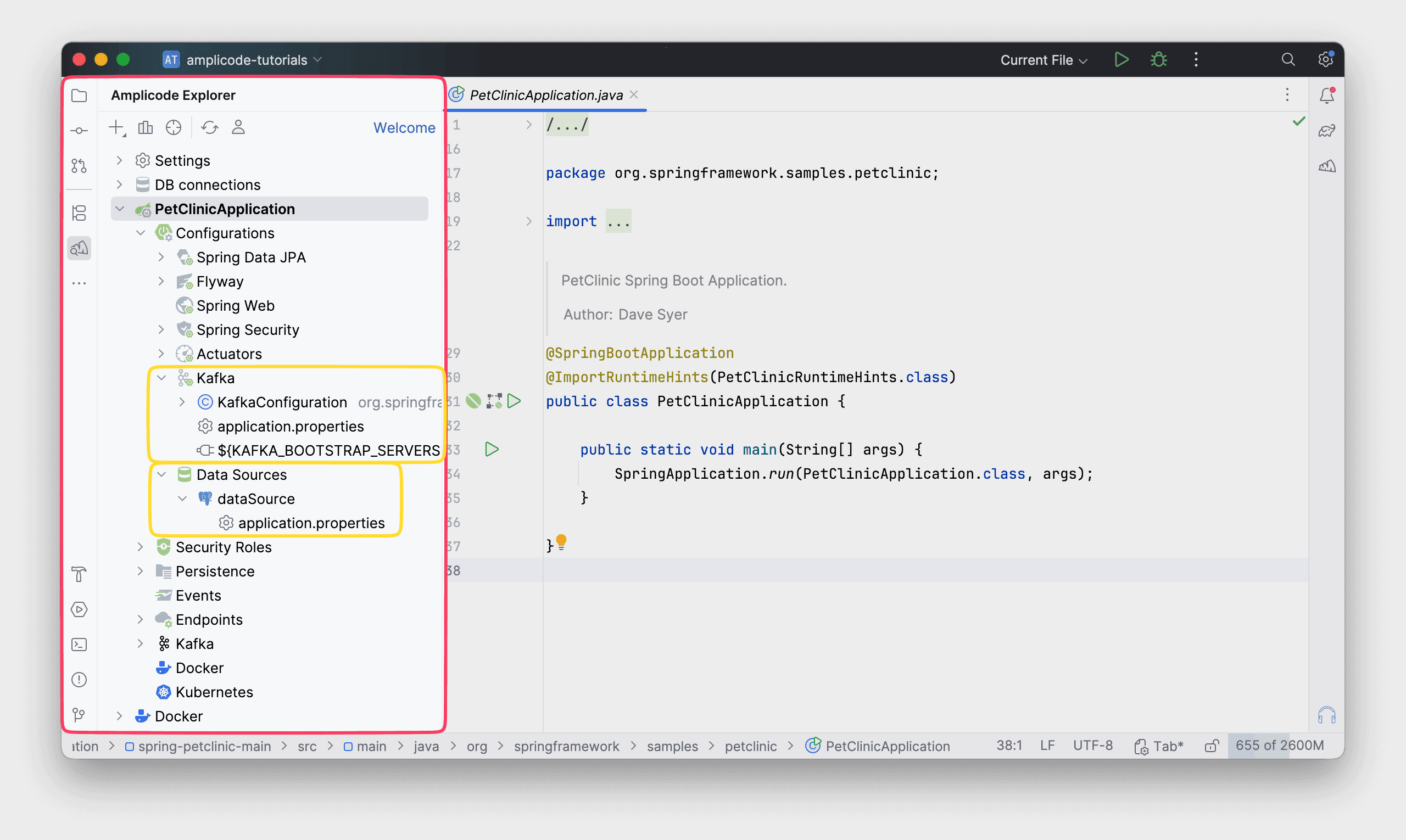Click the Tab* indent setting in status bar
The image size is (1406, 840).
click(1159, 746)
